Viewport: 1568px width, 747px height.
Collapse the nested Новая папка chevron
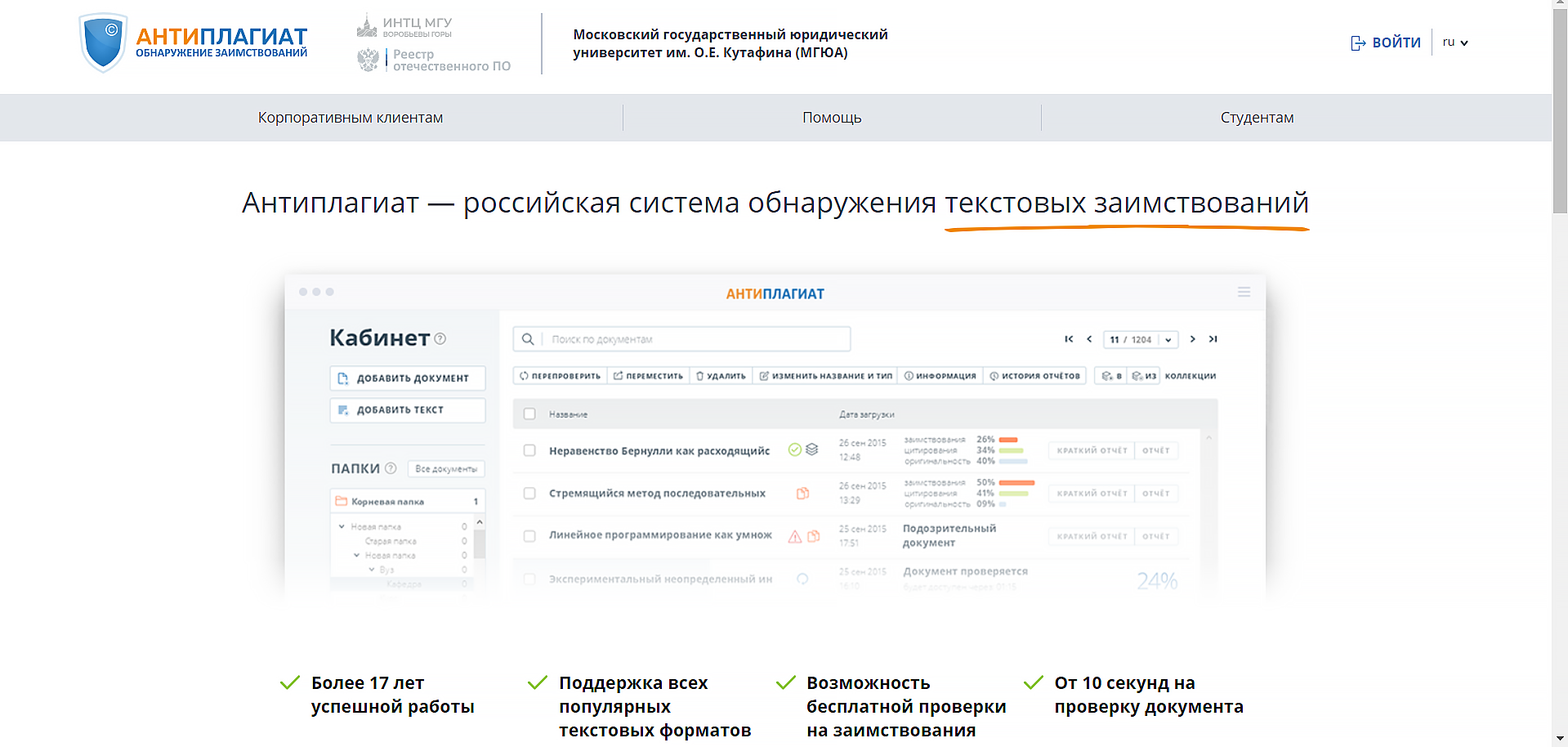coord(356,555)
